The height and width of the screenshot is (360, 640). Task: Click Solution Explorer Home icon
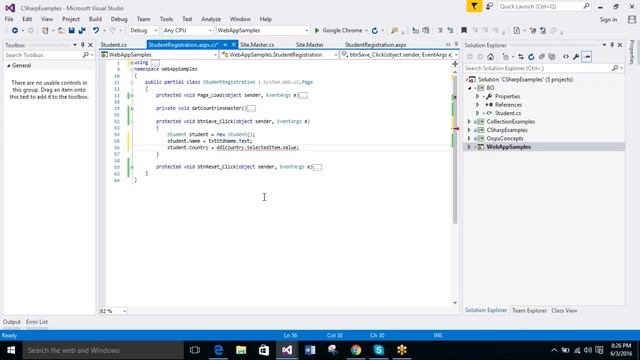coord(491,57)
